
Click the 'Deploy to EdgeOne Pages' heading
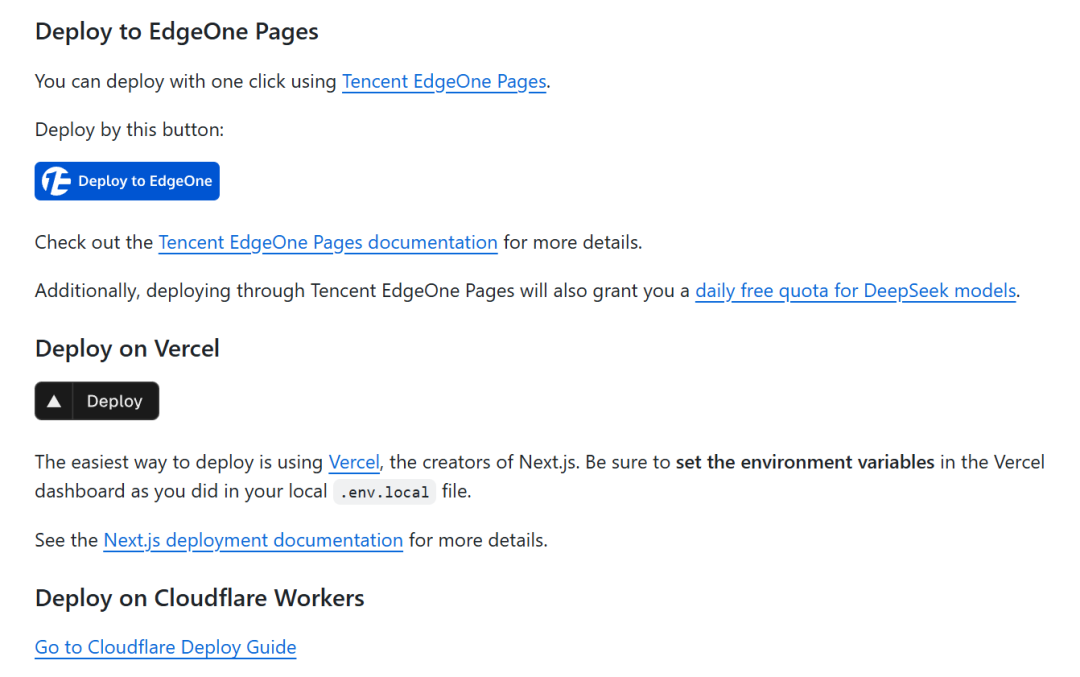tap(177, 32)
